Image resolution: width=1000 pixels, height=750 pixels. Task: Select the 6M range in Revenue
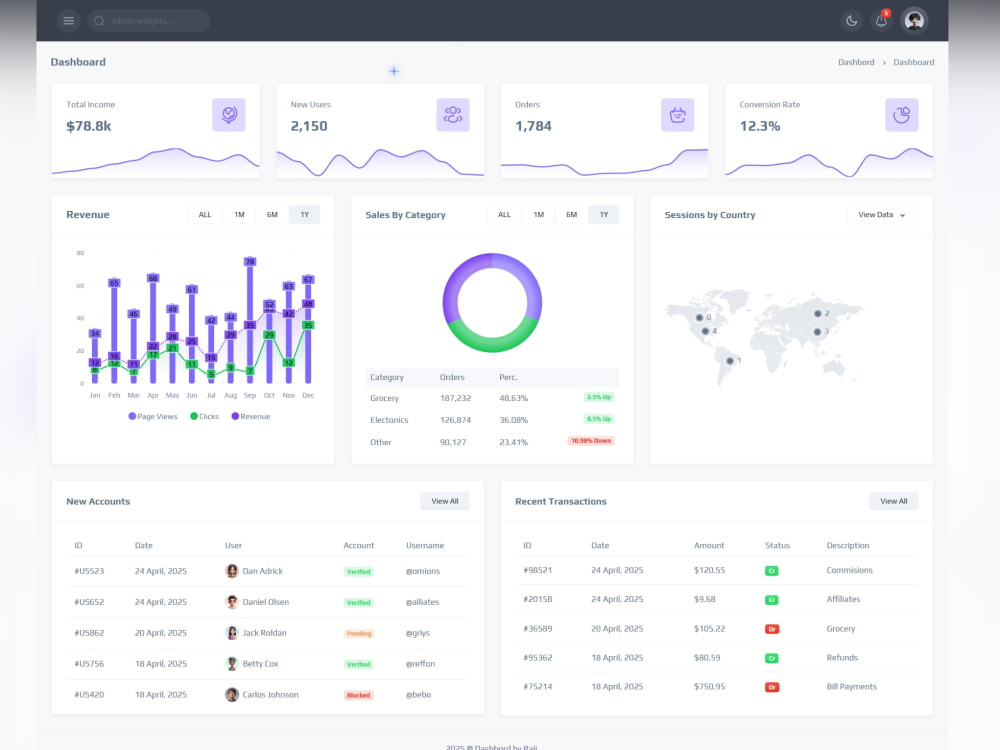[272, 215]
